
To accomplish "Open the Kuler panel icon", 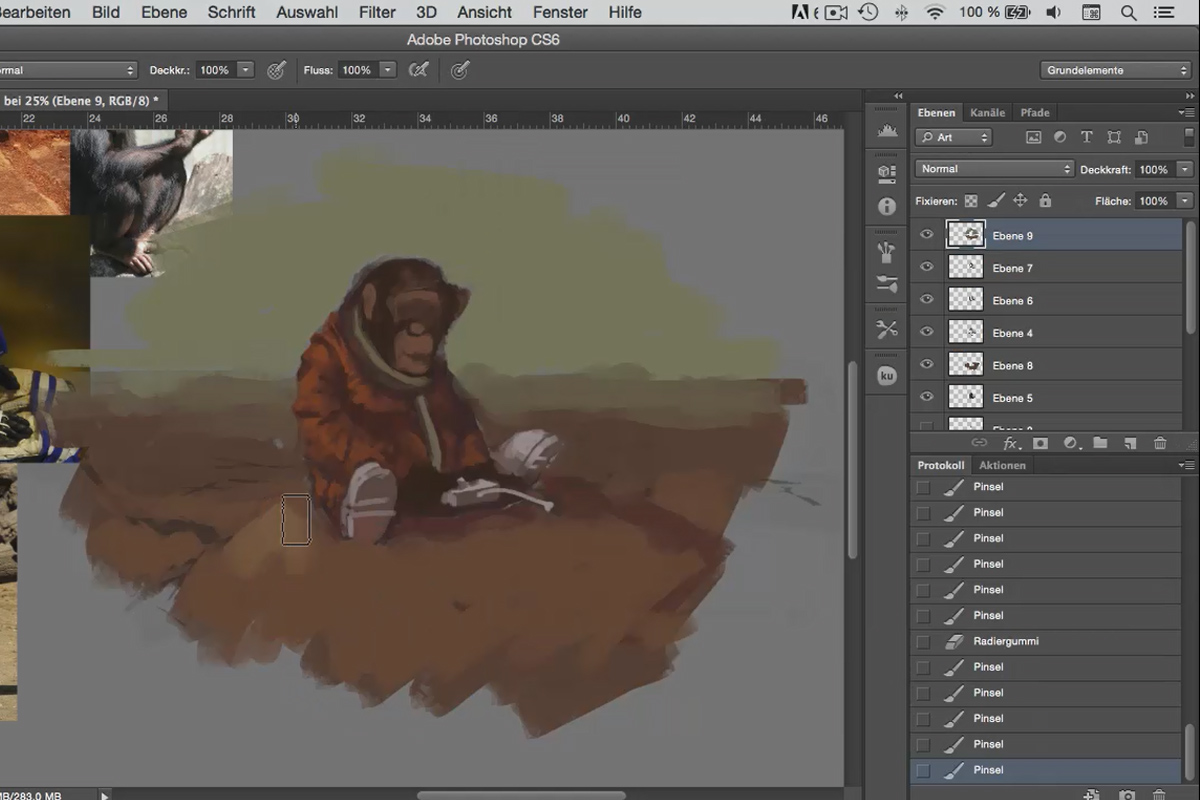I will 887,376.
